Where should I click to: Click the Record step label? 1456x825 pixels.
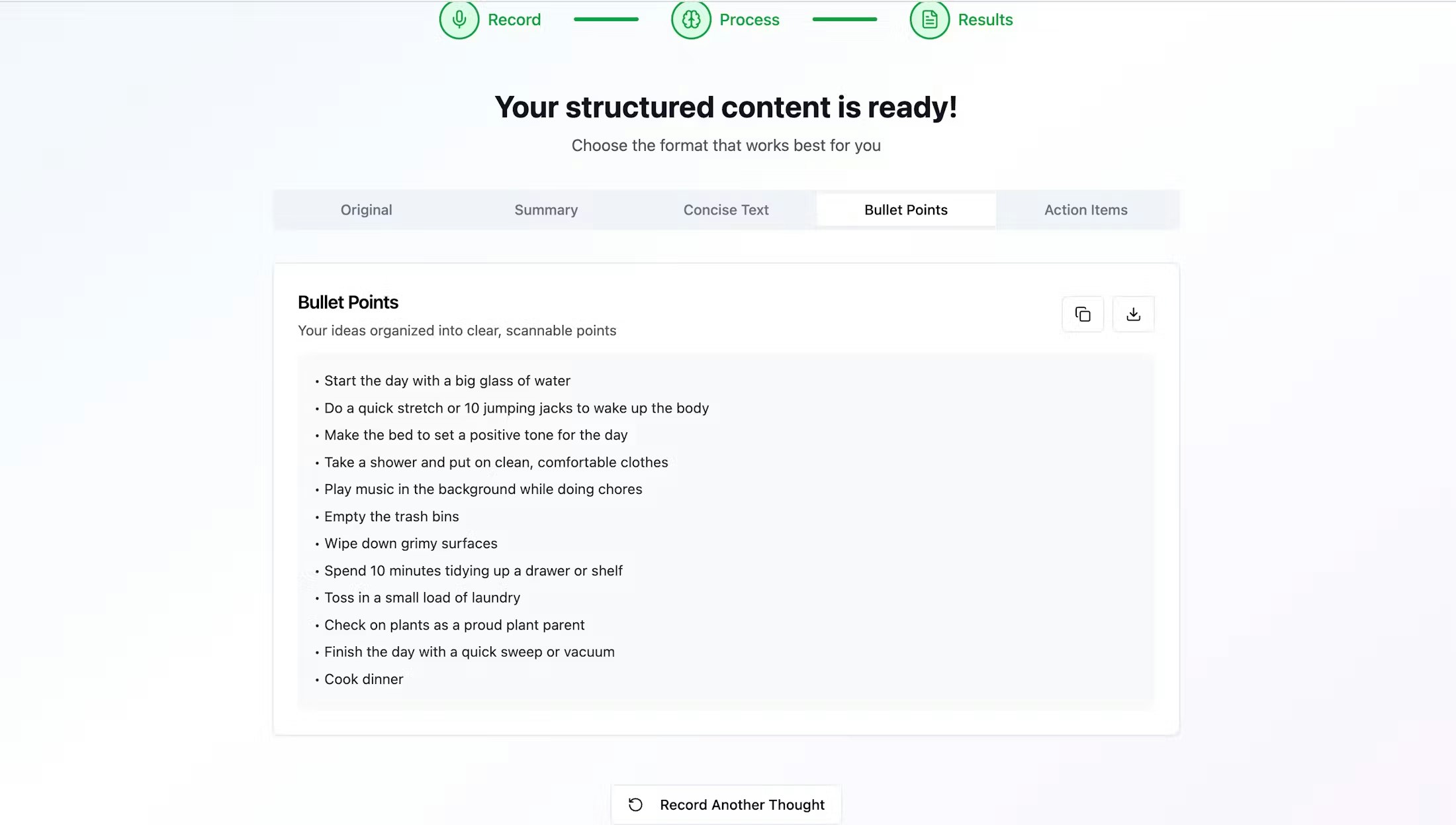point(514,20)
